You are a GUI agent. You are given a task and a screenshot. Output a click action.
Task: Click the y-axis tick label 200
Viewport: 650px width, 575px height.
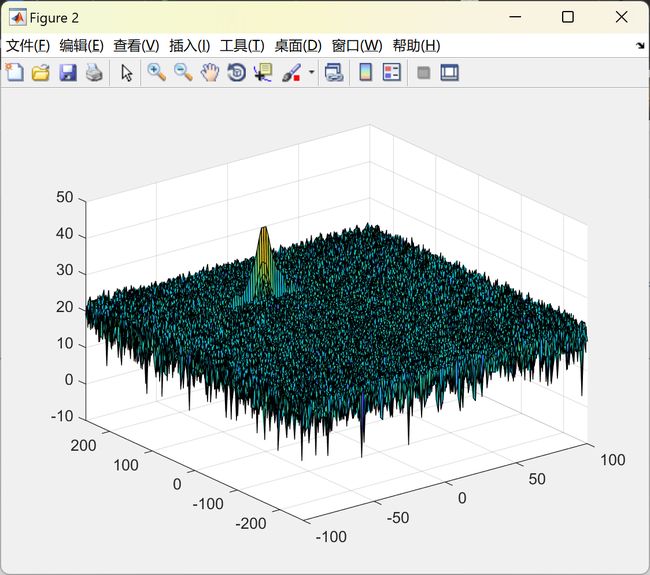[83, 446]
